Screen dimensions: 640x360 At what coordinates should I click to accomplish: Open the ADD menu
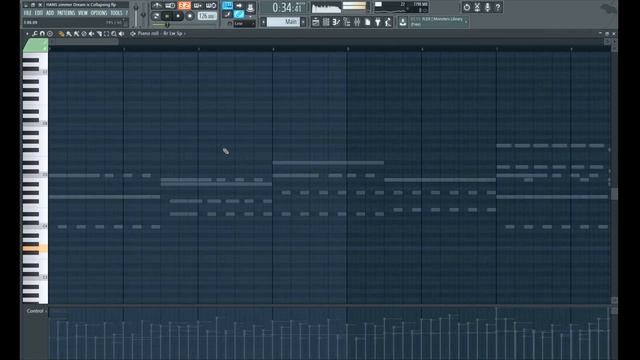click(x=50, y=13)
